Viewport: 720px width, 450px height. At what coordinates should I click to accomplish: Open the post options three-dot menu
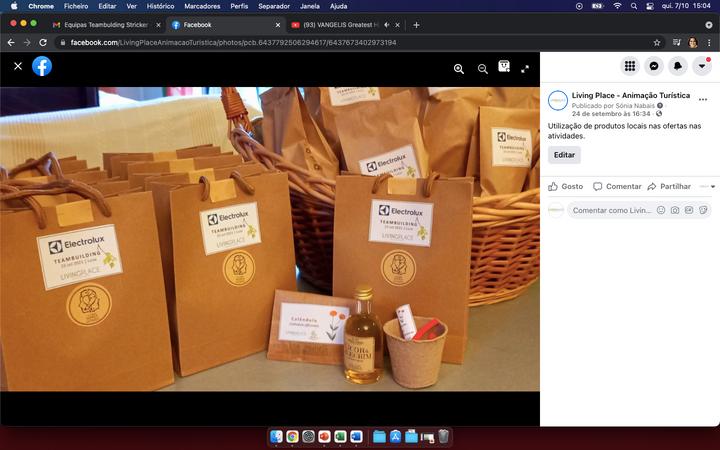703,99
